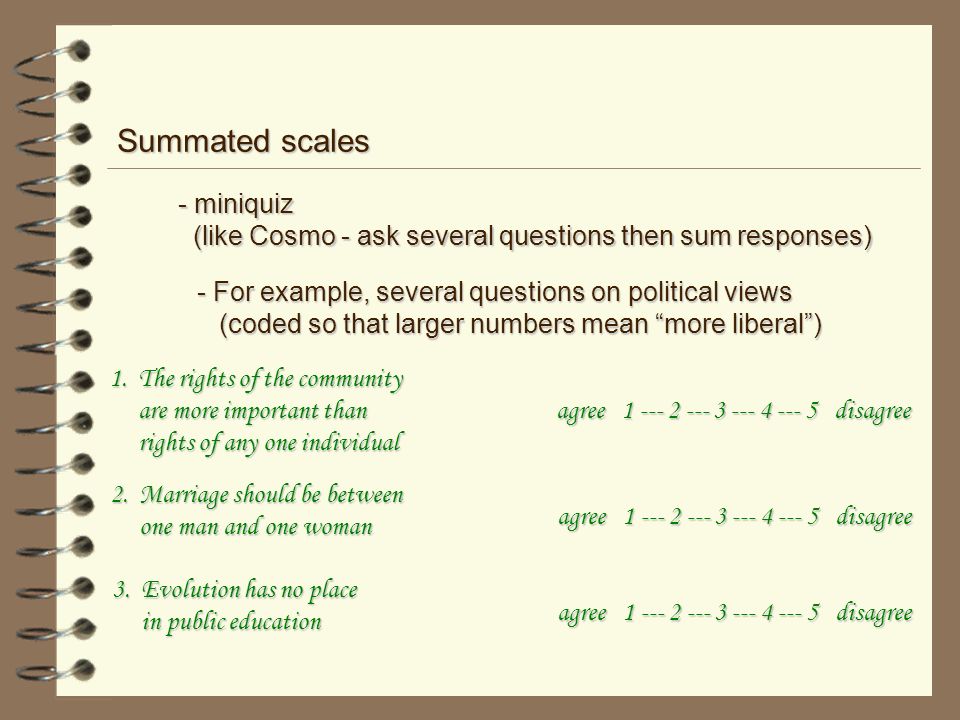
Task: Select question 3 'Evolution has no place' text
Action: [x=236, y=606]
